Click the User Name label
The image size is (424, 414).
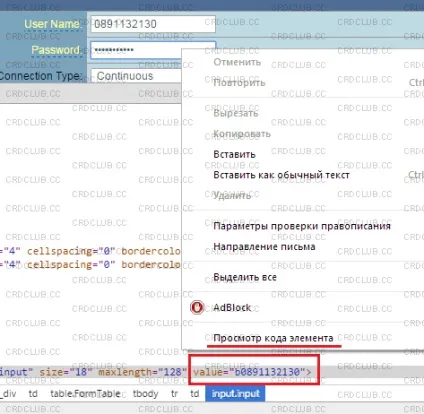point(52,24)
